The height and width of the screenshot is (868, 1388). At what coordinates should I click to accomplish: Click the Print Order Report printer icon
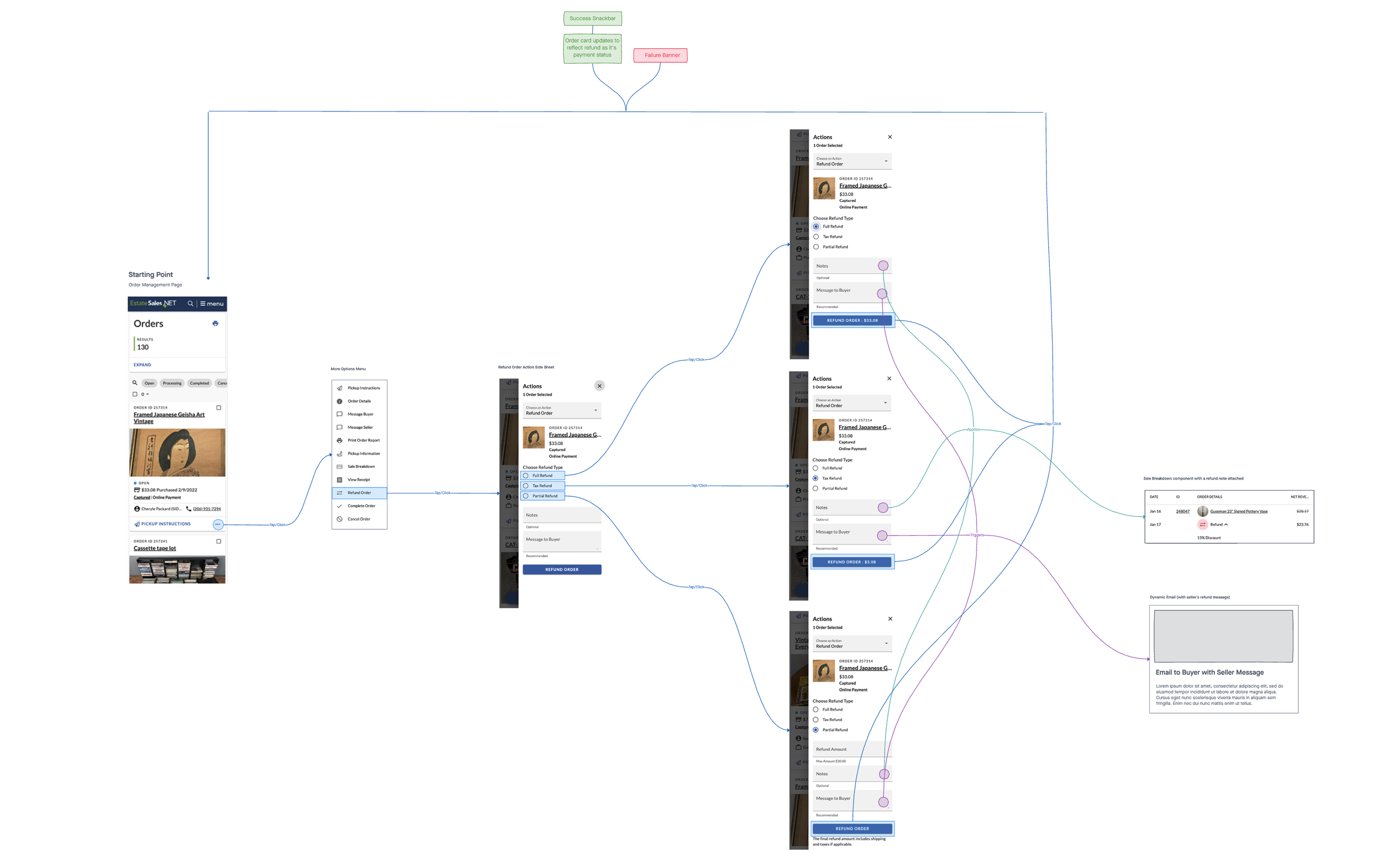(339, 440)
